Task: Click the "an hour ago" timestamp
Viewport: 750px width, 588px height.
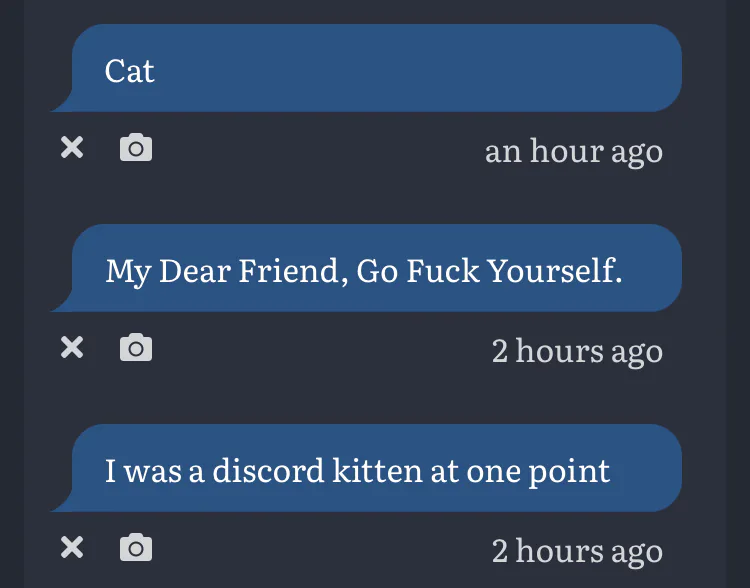Action: pos(573,151)
